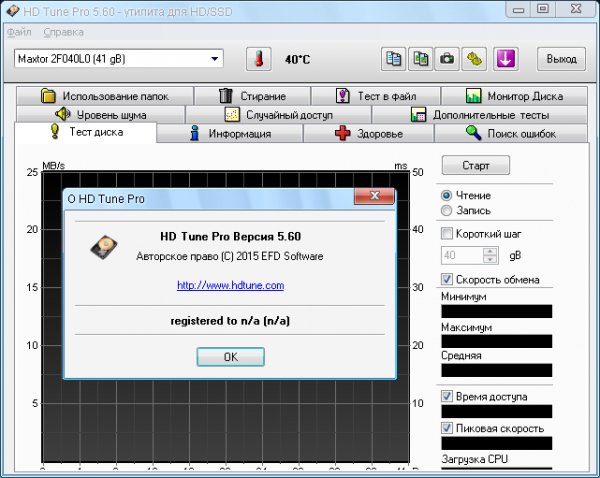Select the Запись radio button
Image resolution: width=600 pixels, height=478 pixels.
click(x=446, y=210)
